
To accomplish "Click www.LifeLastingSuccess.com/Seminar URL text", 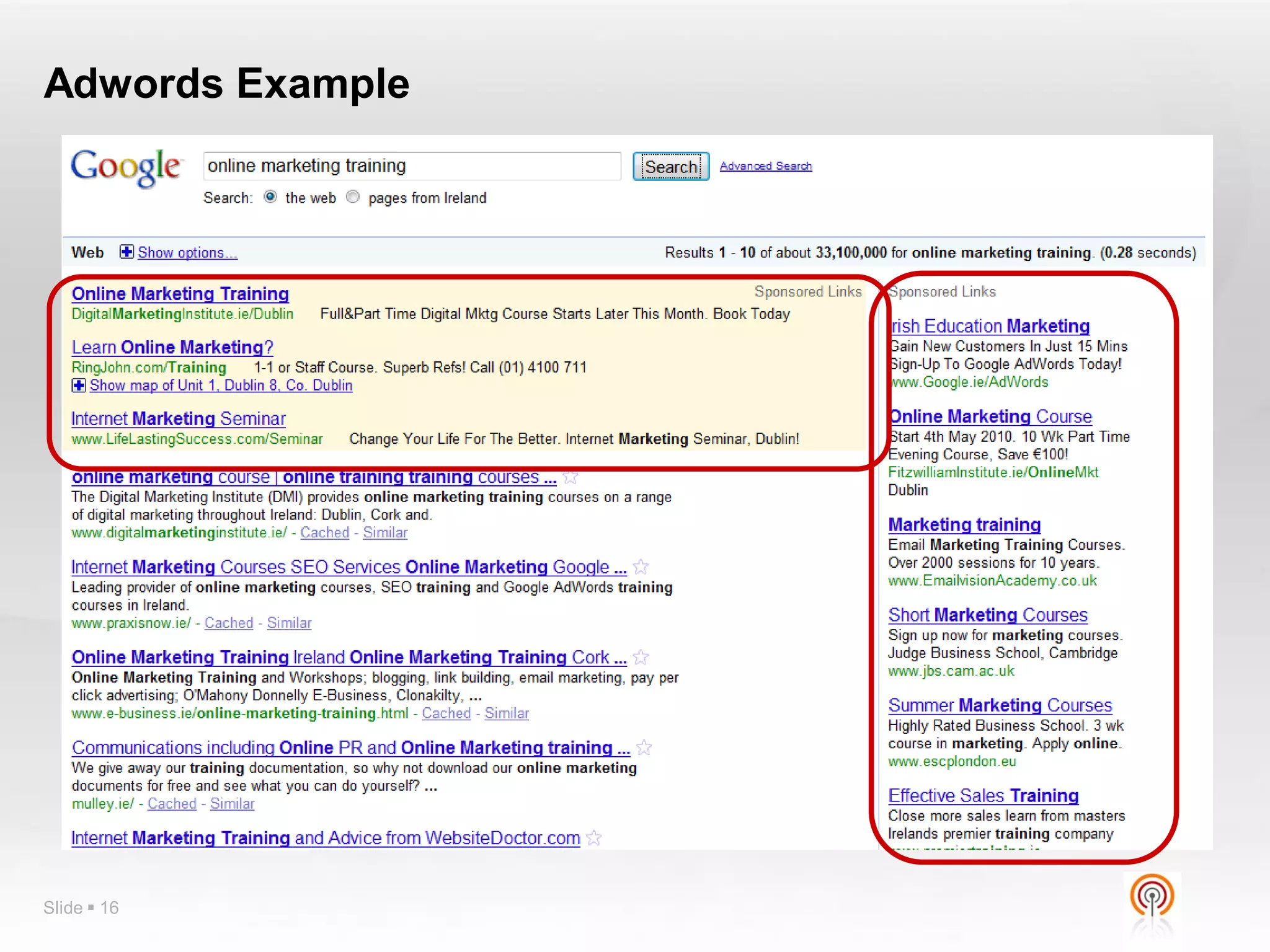I will (197, 439).
